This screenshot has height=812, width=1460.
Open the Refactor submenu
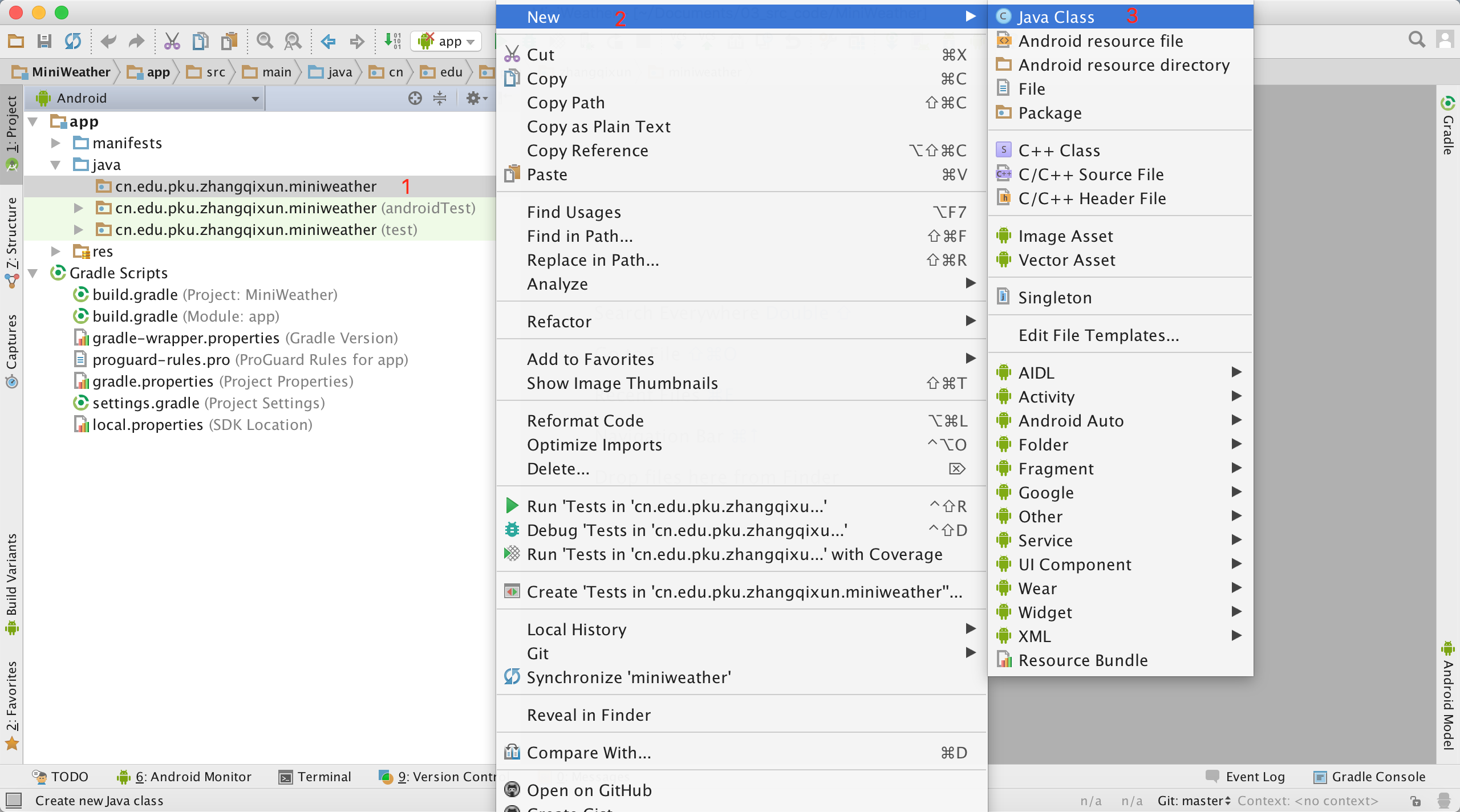click(x=741, y=322)
